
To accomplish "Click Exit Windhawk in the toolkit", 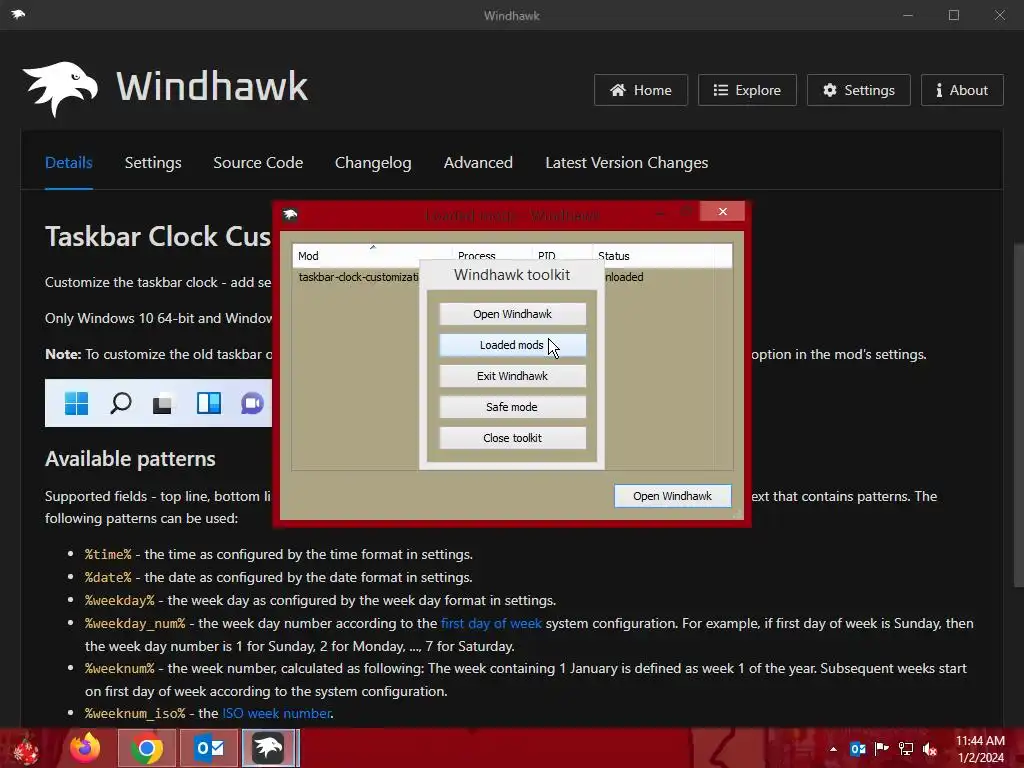I will [x=512, y=376].
